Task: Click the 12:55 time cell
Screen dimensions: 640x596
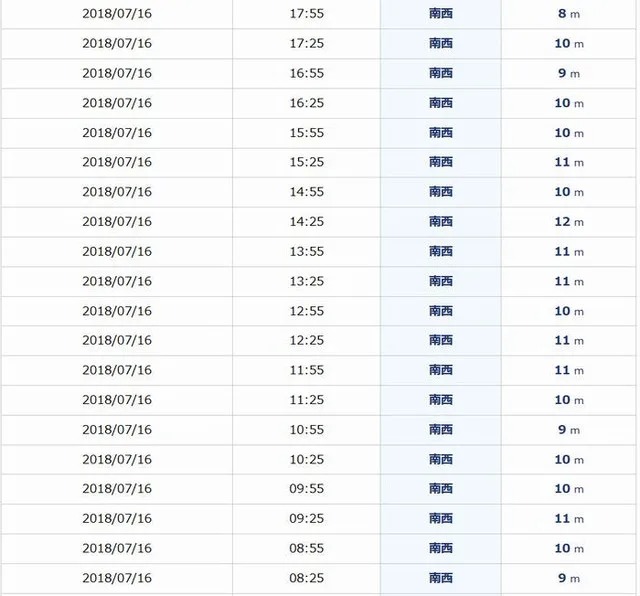Action: (x=306, y=311)
